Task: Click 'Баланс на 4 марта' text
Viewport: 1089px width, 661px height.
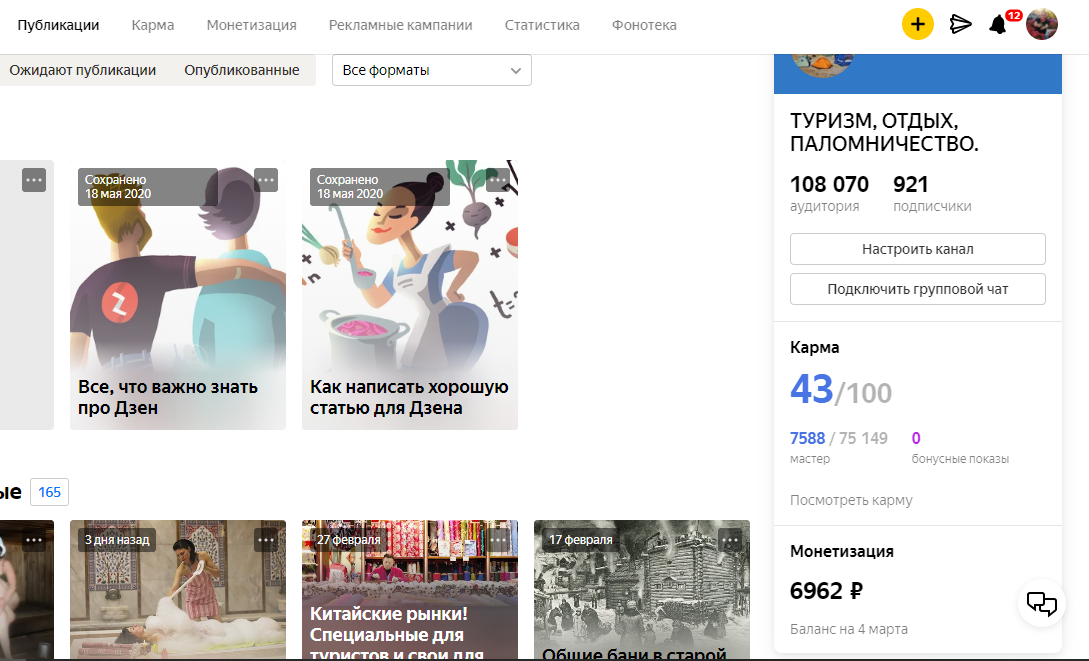Action: point(849,629)
